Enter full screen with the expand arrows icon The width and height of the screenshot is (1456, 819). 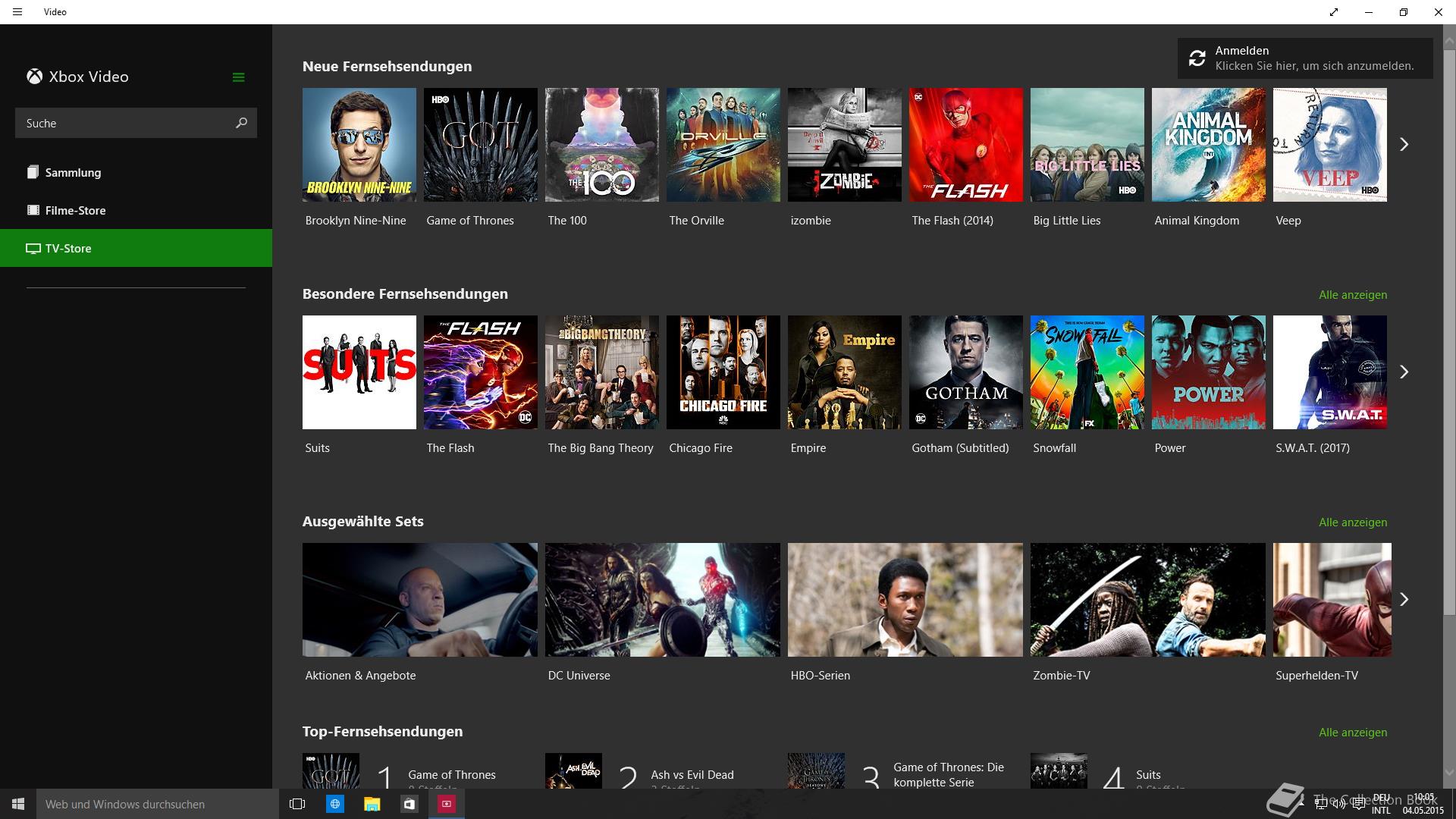(x=1334, y=12)
